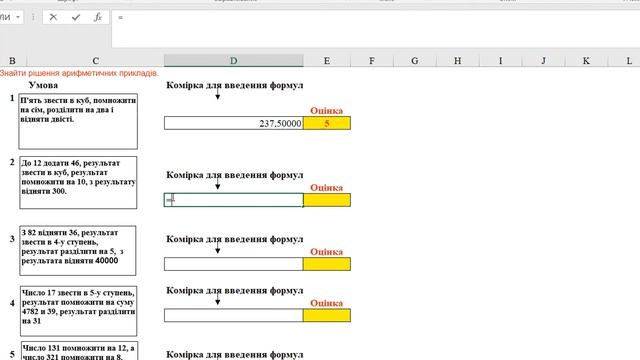Select column F header
The width and height of the screenshot is (640, 360).
(x=371, y=61)
